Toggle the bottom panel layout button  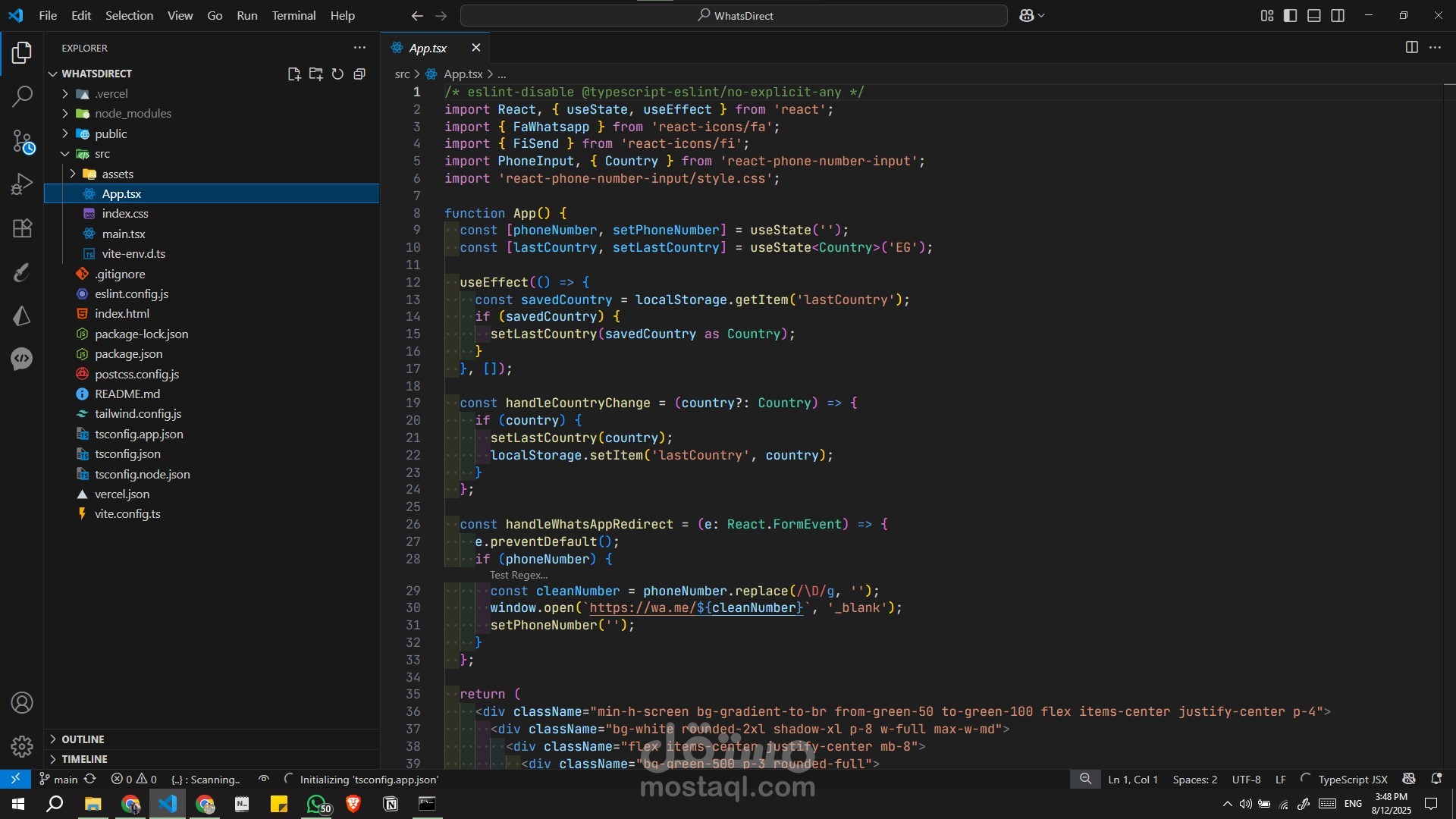coord(1314,15)
